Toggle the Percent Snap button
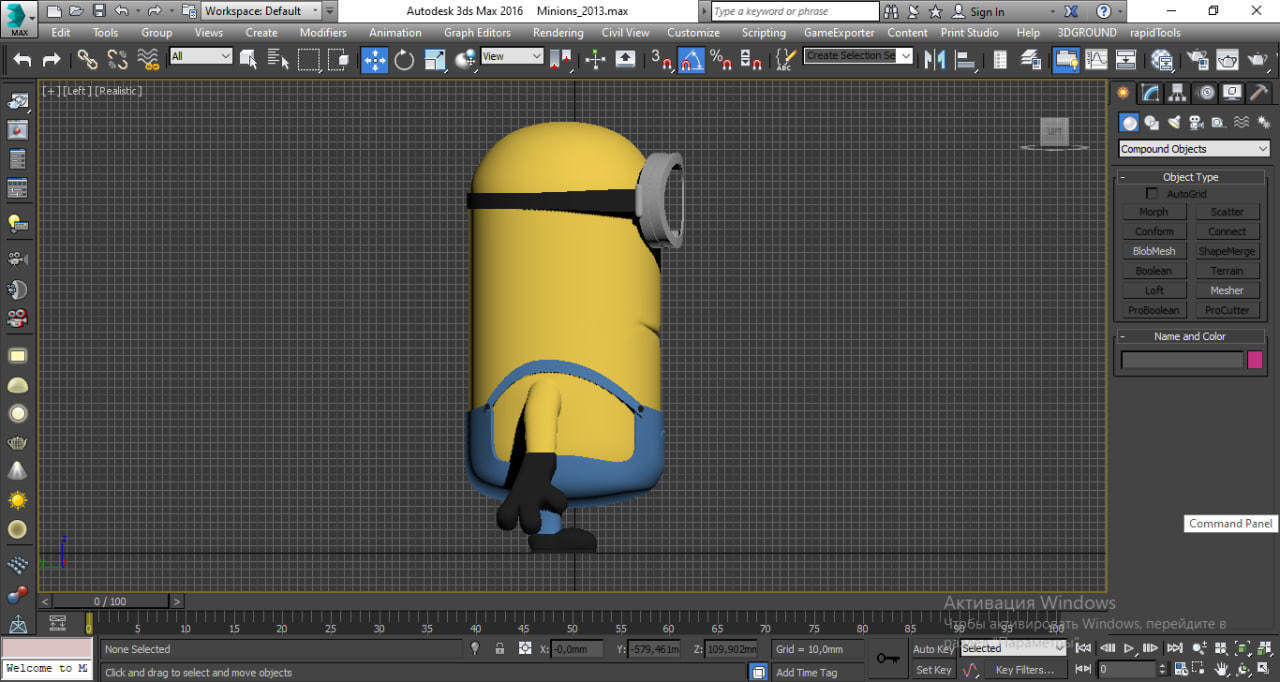The image size is (1280, 682). [720, 60]
